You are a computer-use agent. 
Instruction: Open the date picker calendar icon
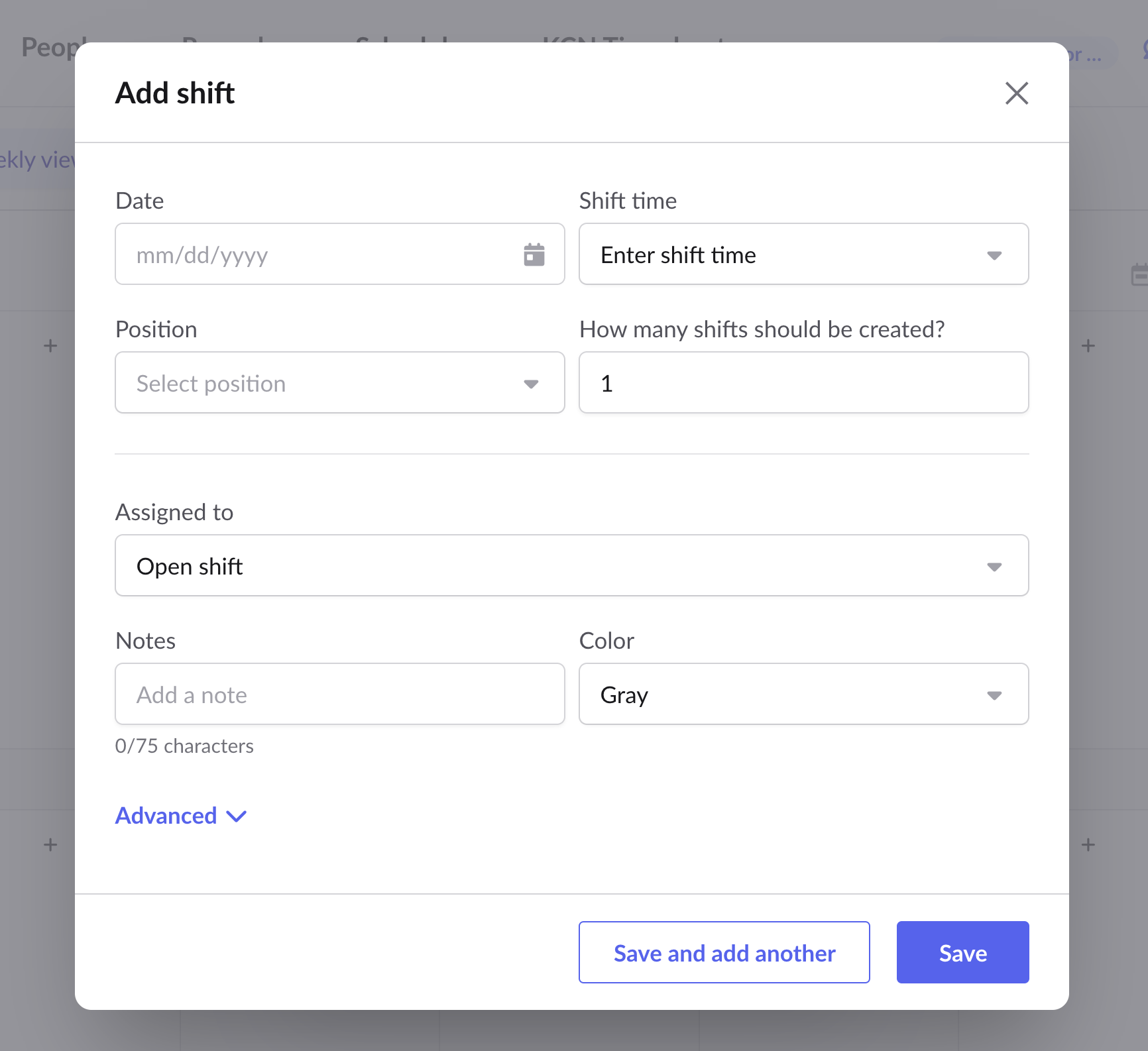point(534,254)
